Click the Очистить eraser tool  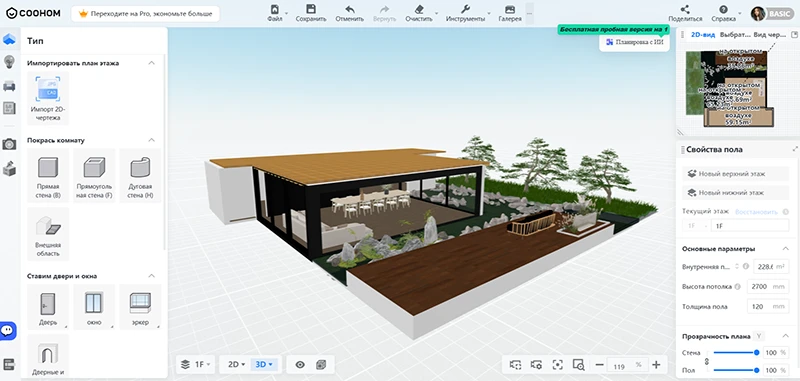pos(419,14)
